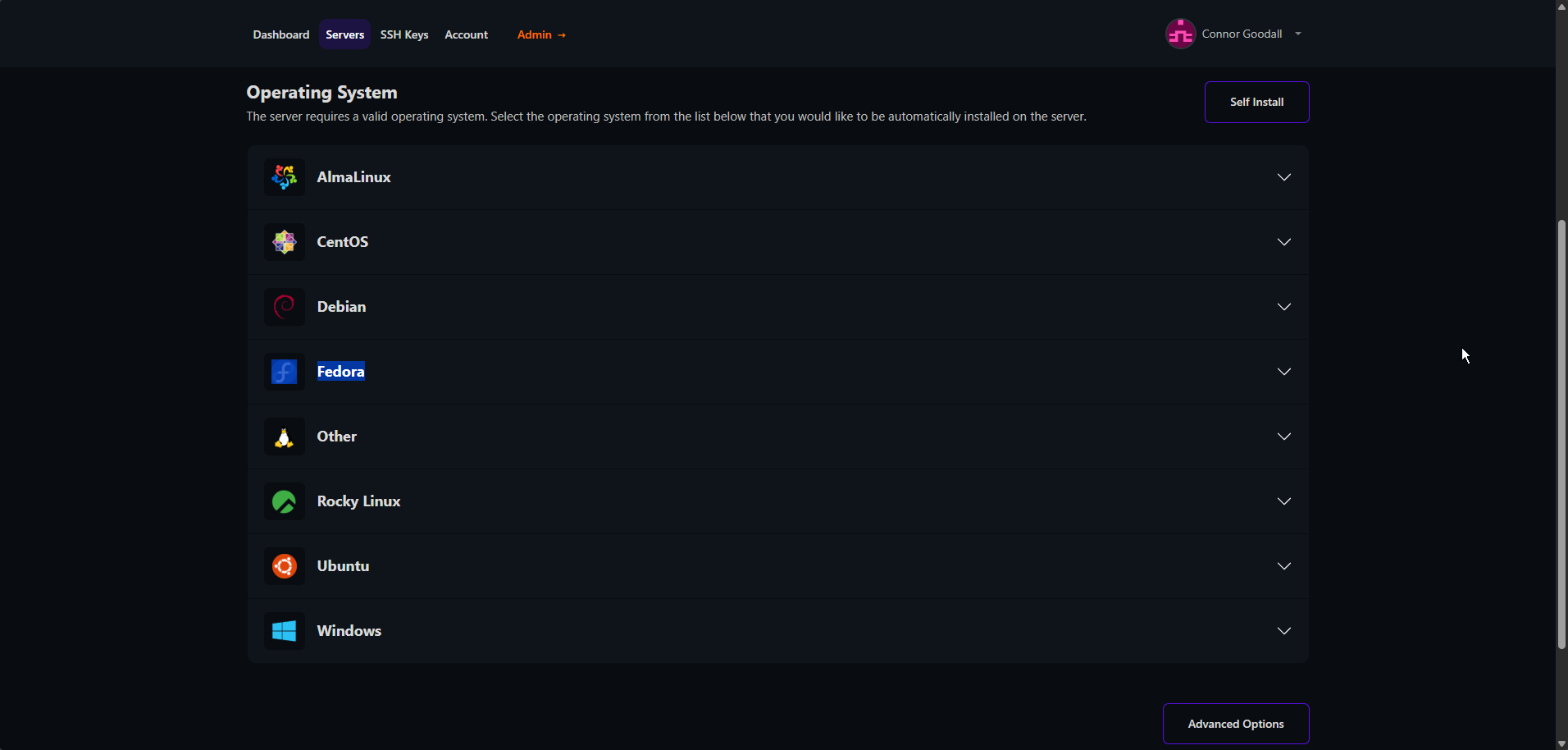Select the highlighted Fedora label
Screen dimensions: 1568x750
pos(341,372)
